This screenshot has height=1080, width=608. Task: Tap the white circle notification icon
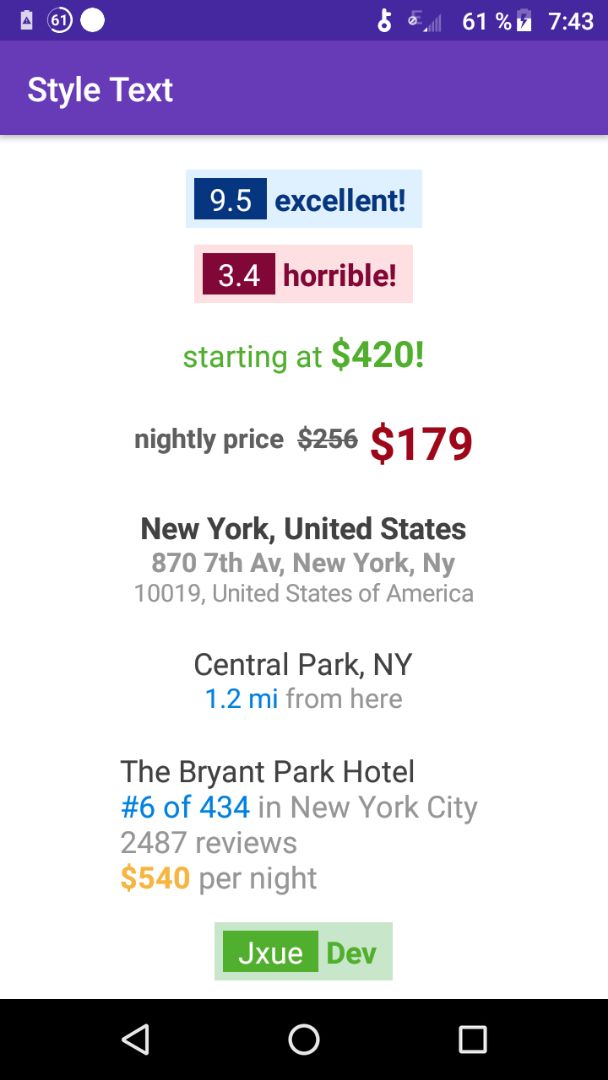(x=92, y=20)
